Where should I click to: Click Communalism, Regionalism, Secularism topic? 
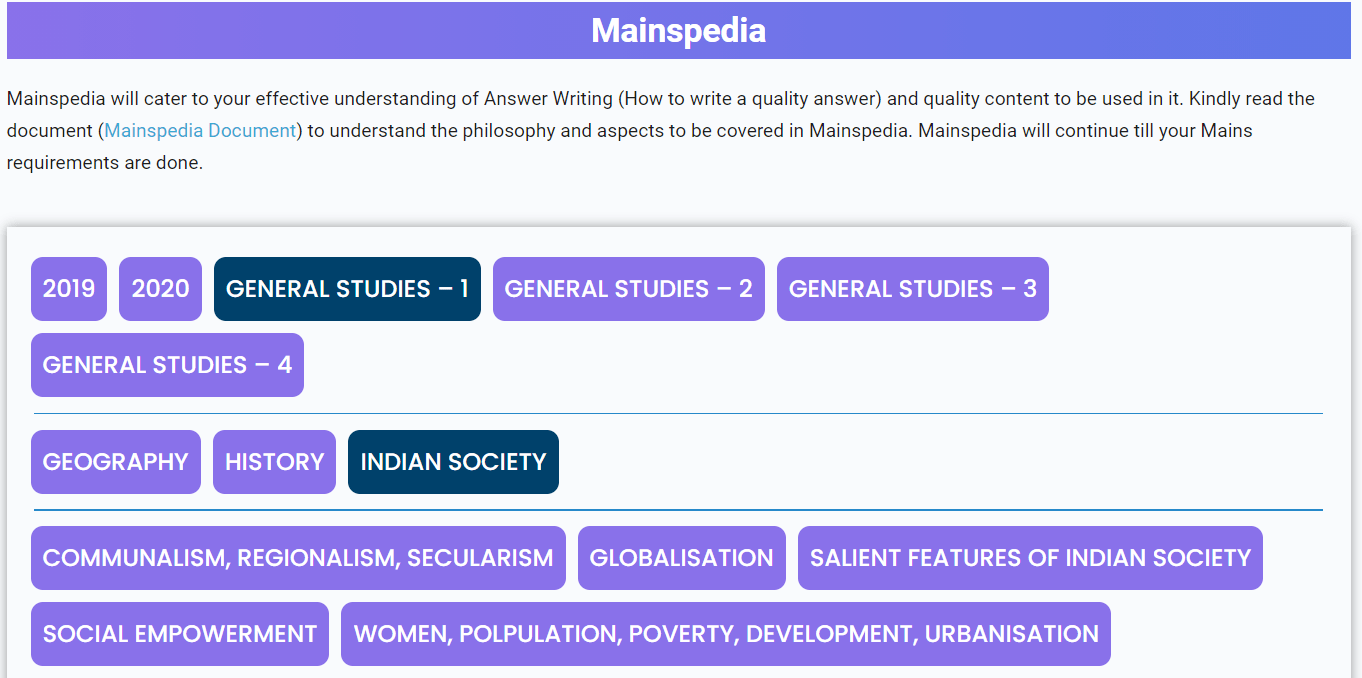point(298,558)
